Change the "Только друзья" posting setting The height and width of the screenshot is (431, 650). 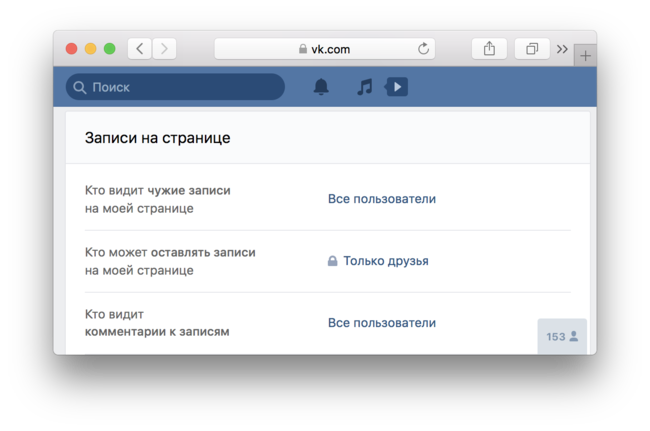(385, 261)
